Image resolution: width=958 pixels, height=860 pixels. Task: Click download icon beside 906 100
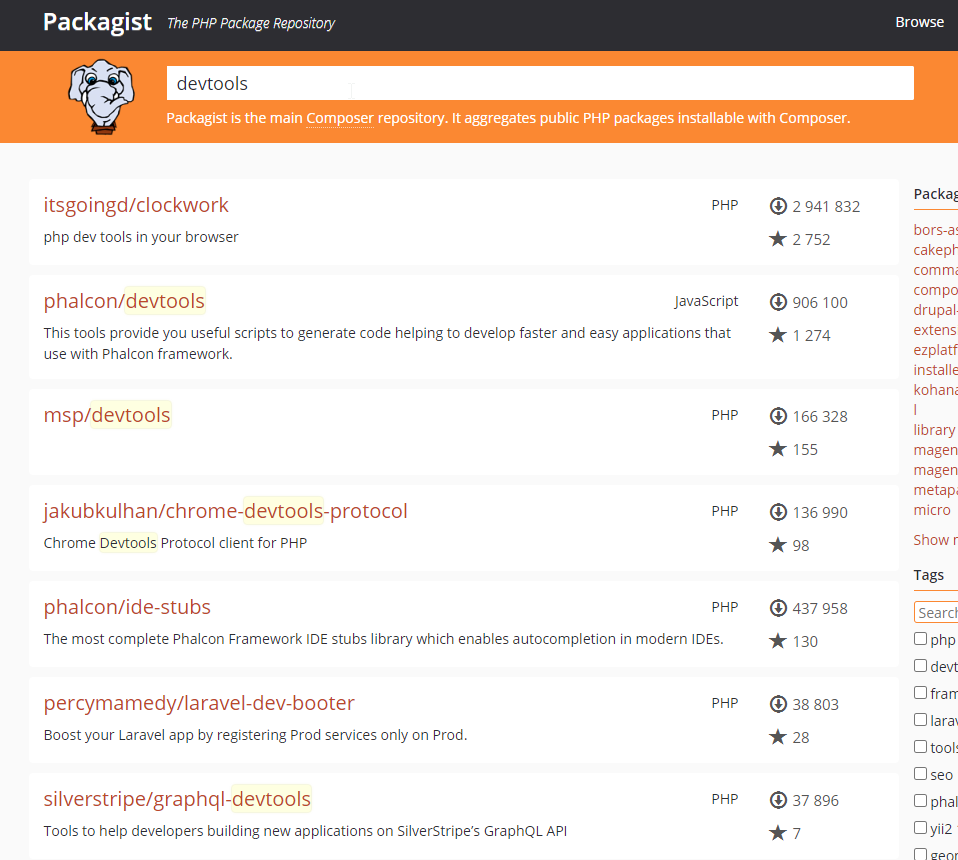tap(778, 302)
